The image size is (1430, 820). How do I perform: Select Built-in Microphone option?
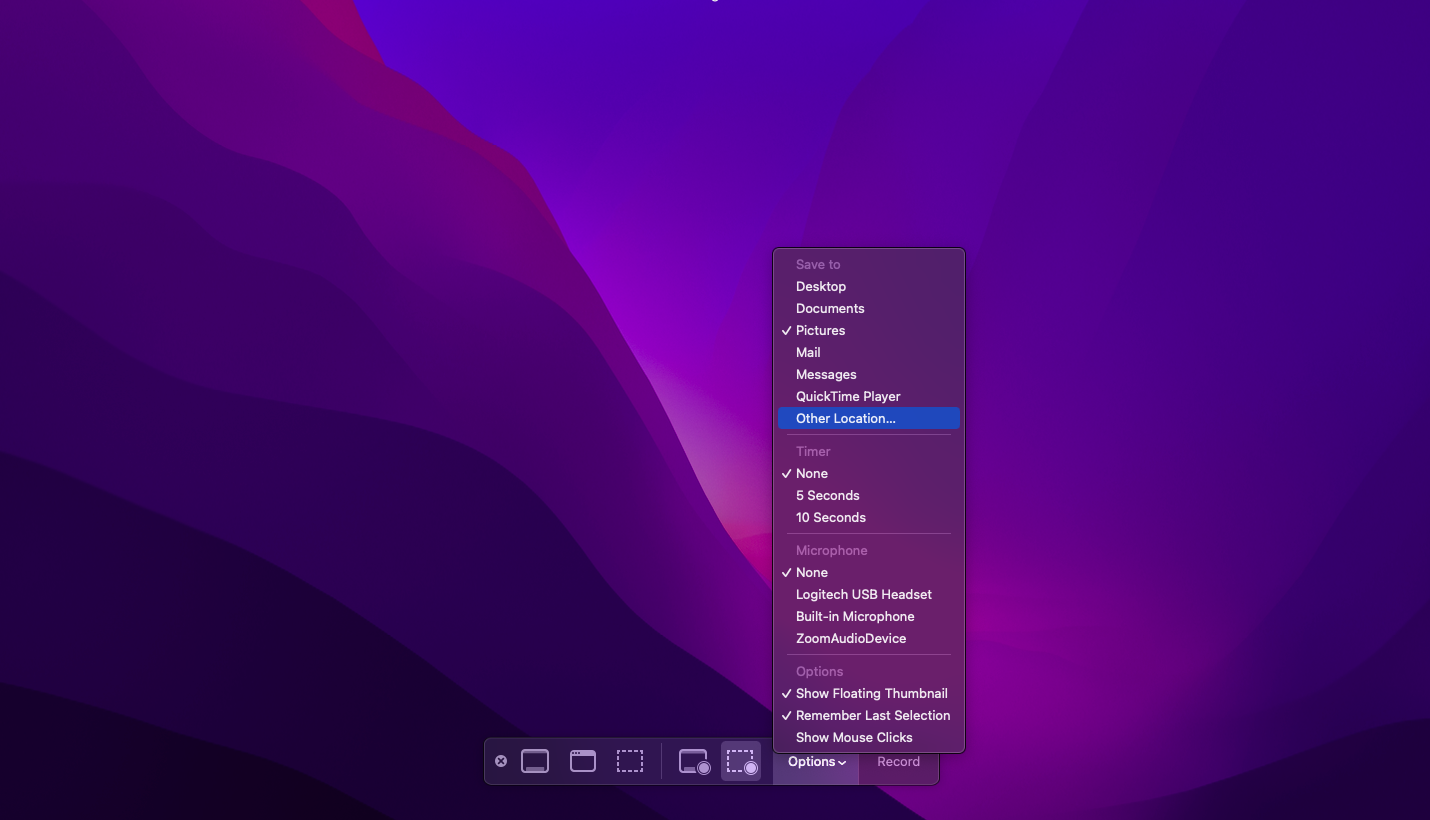click(x=854, y=616)
